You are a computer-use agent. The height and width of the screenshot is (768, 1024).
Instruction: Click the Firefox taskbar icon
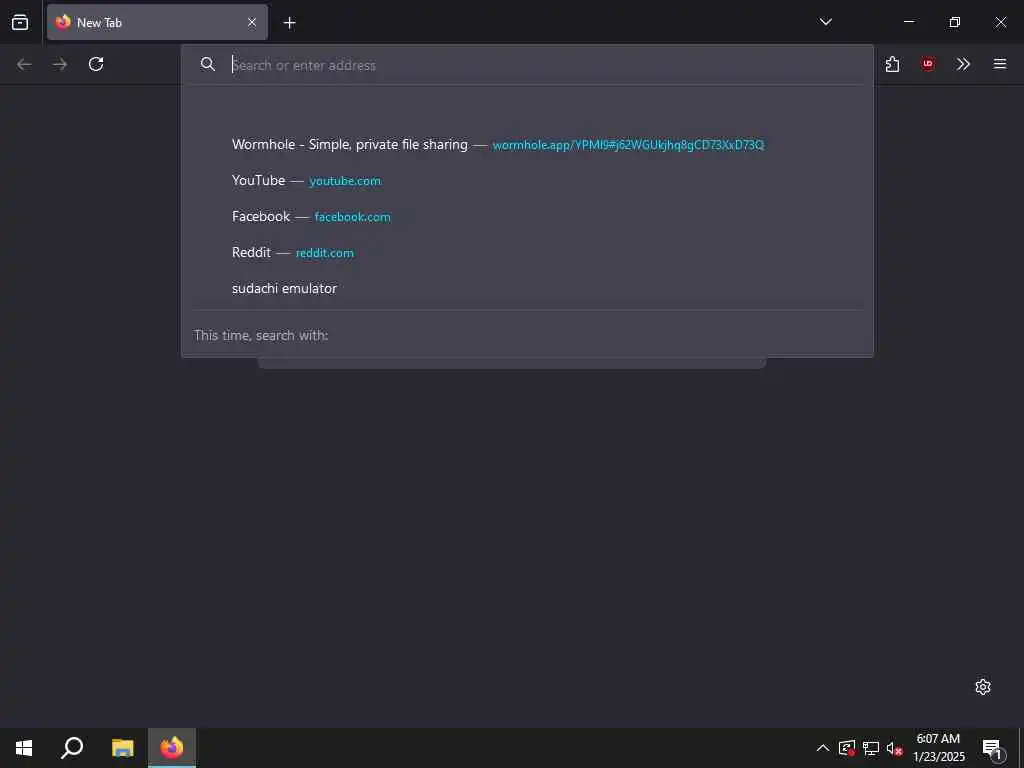click(172, 748)
